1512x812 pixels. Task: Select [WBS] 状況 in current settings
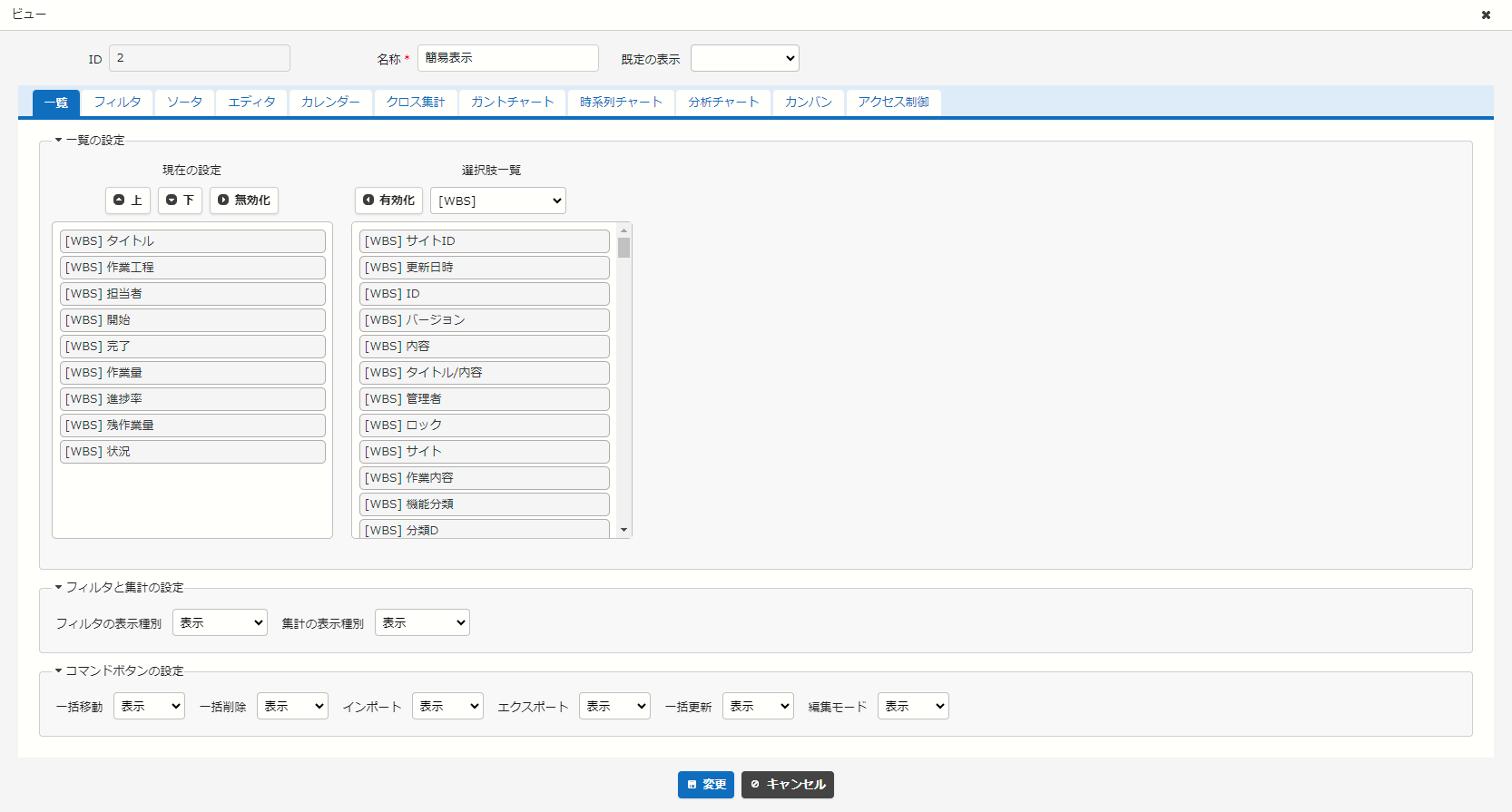[192, 452]
